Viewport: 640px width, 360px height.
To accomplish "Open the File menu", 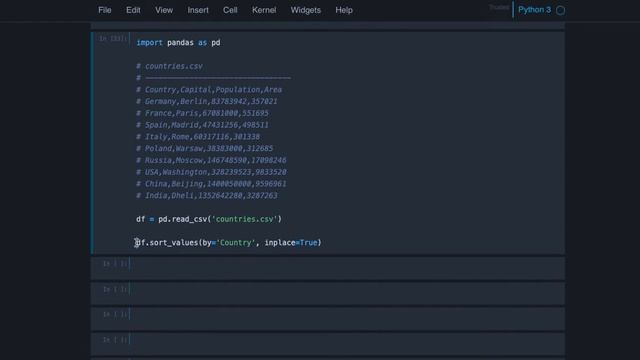I will [x=104, y=10].
